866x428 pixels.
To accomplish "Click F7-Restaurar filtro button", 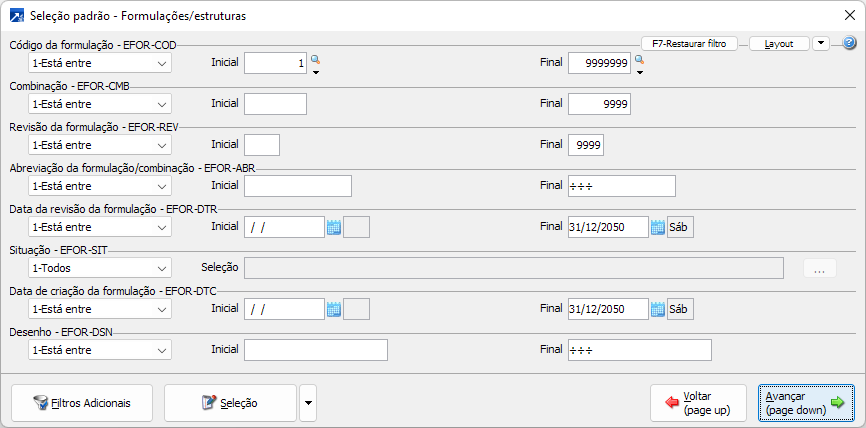I will click(x=689, y=44).
